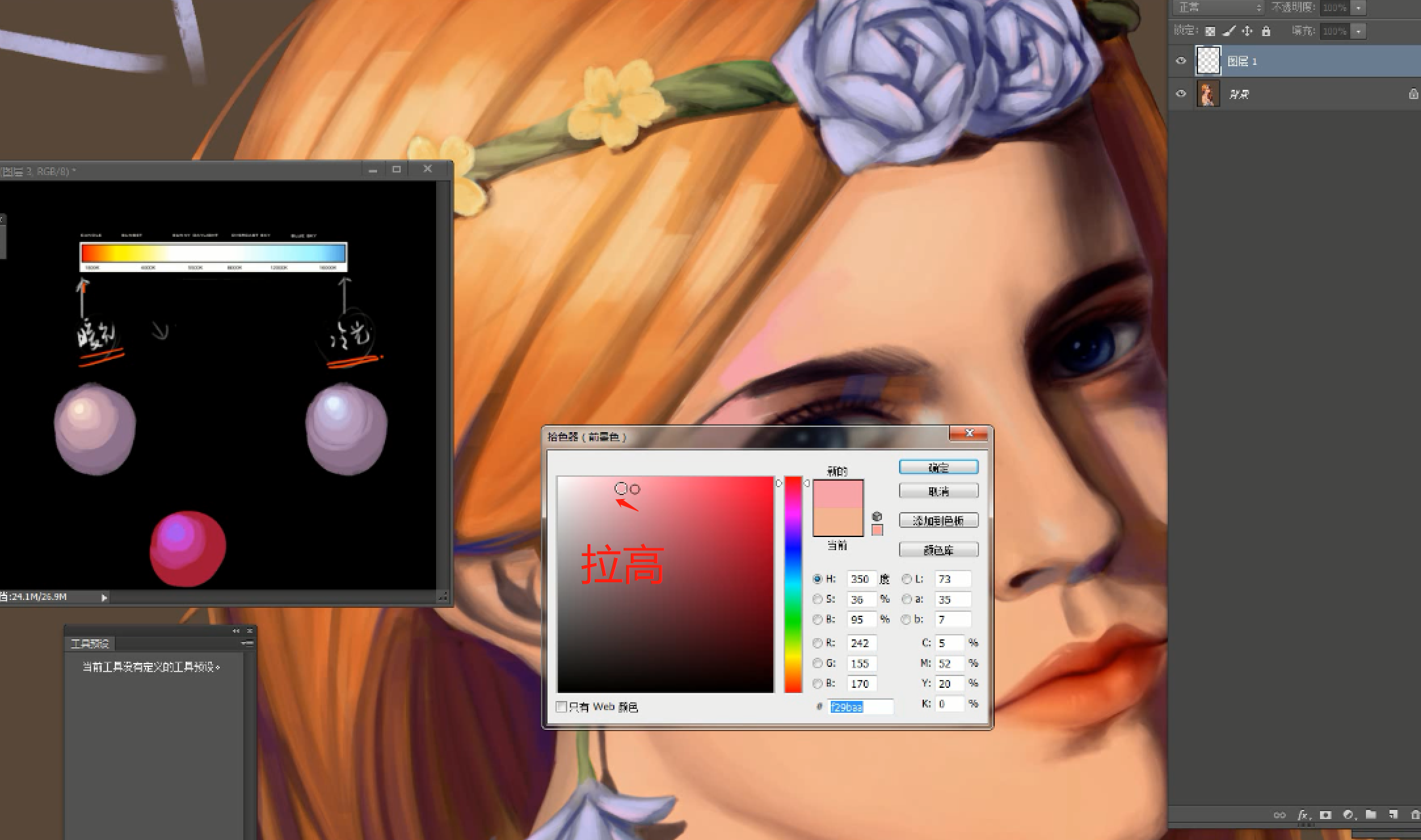Expand the 填充 fill dropdown arrow
Image resolution: width=1421 pixels, height=840 pixels.
[1359, 31]
